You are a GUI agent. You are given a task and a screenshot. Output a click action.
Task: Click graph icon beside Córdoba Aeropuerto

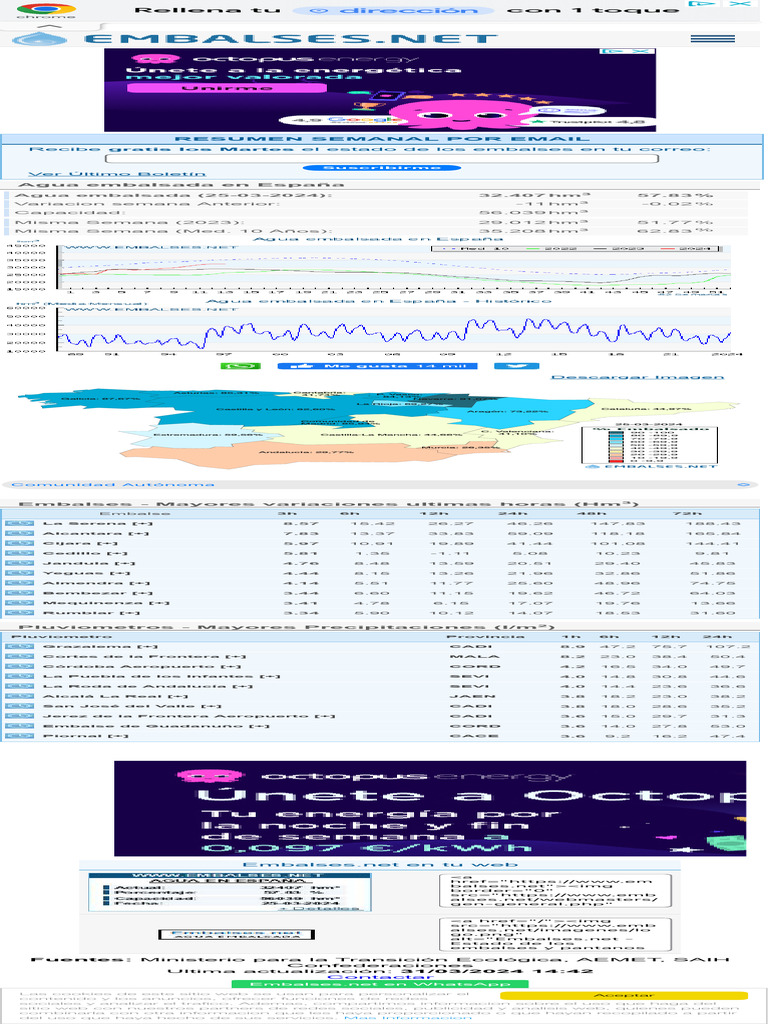[x=19, y=666]
